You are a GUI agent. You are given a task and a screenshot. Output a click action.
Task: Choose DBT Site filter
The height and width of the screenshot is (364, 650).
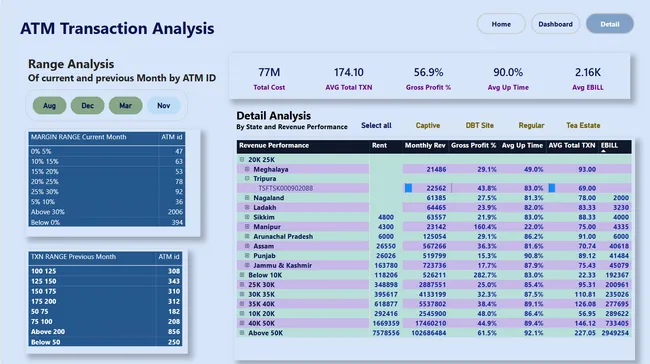point(480,125)
